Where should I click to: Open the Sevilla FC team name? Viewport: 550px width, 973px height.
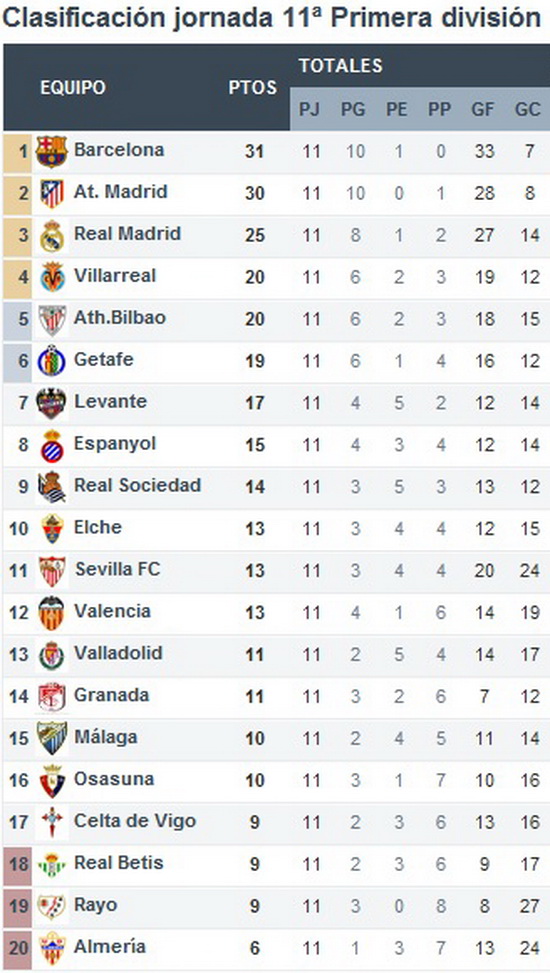point(117,569)
